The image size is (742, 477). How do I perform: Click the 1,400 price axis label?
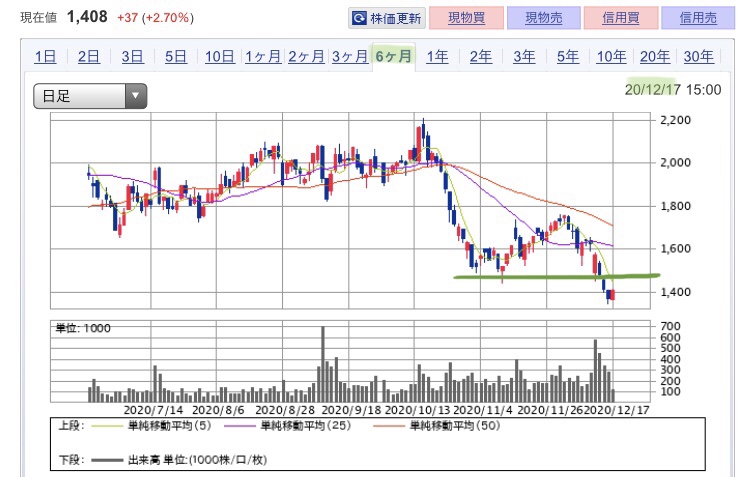pos(675,292)
